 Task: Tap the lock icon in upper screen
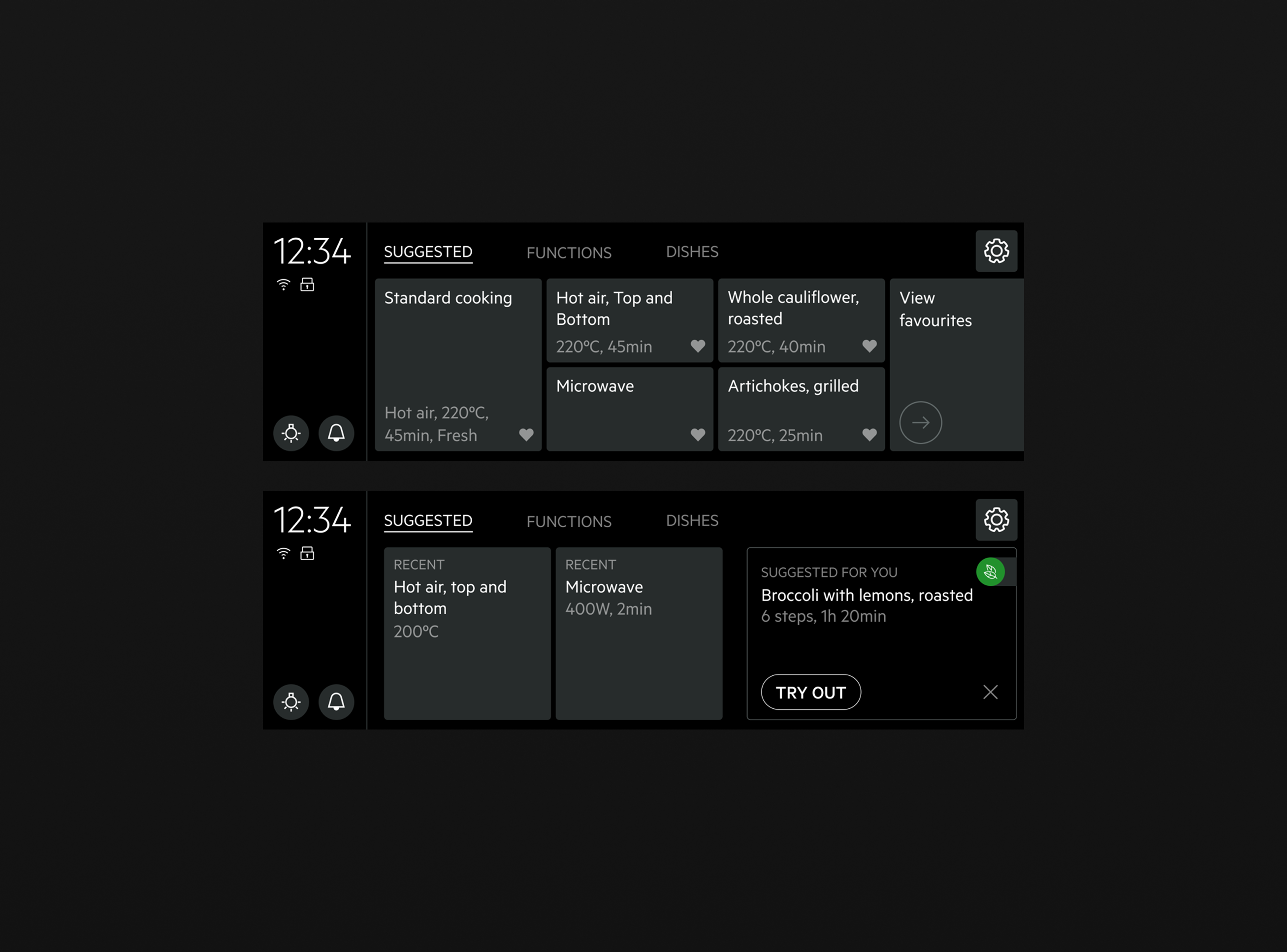coord(307,284)
